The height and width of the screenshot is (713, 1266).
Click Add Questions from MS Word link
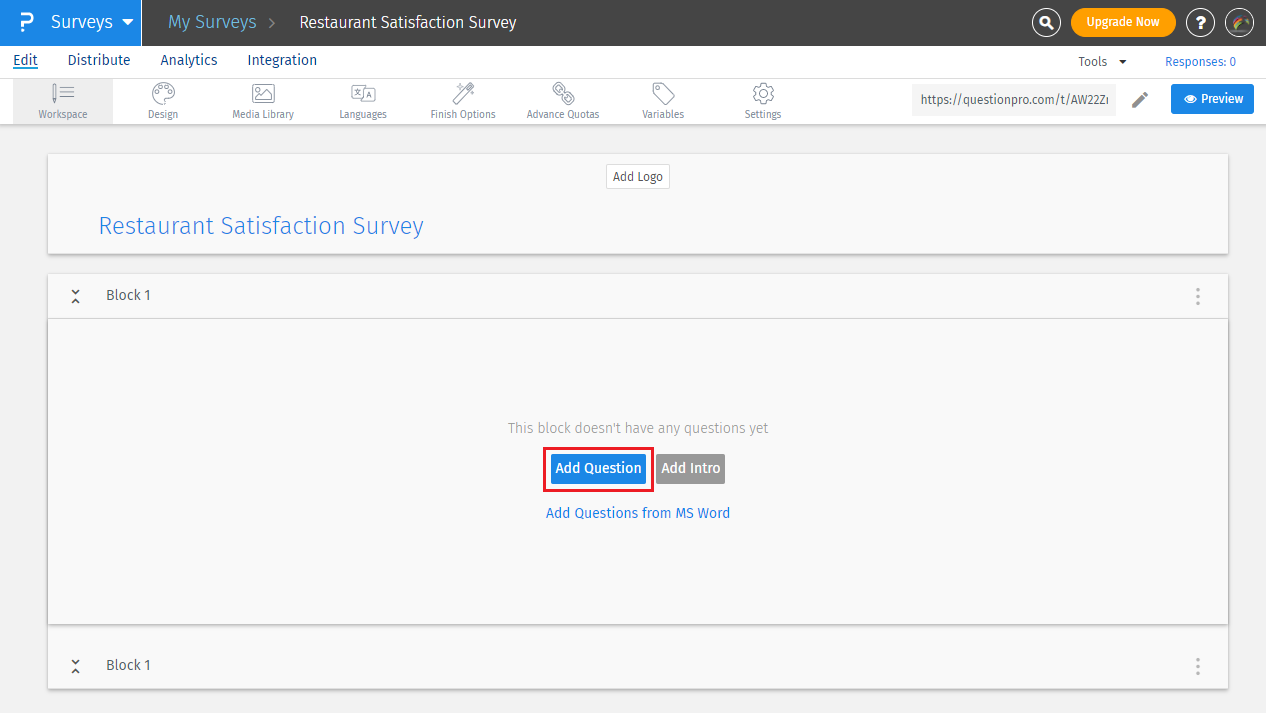[x=637, y=513]
